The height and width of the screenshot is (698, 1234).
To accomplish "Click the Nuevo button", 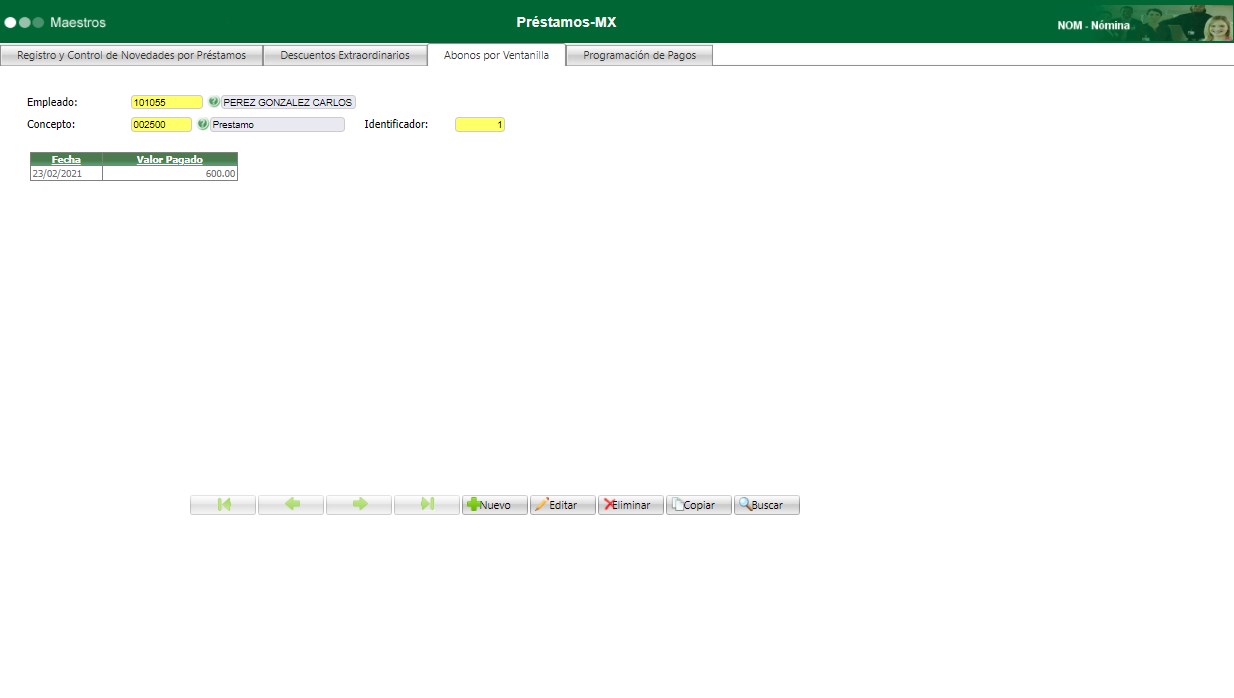I will [495, 505].
